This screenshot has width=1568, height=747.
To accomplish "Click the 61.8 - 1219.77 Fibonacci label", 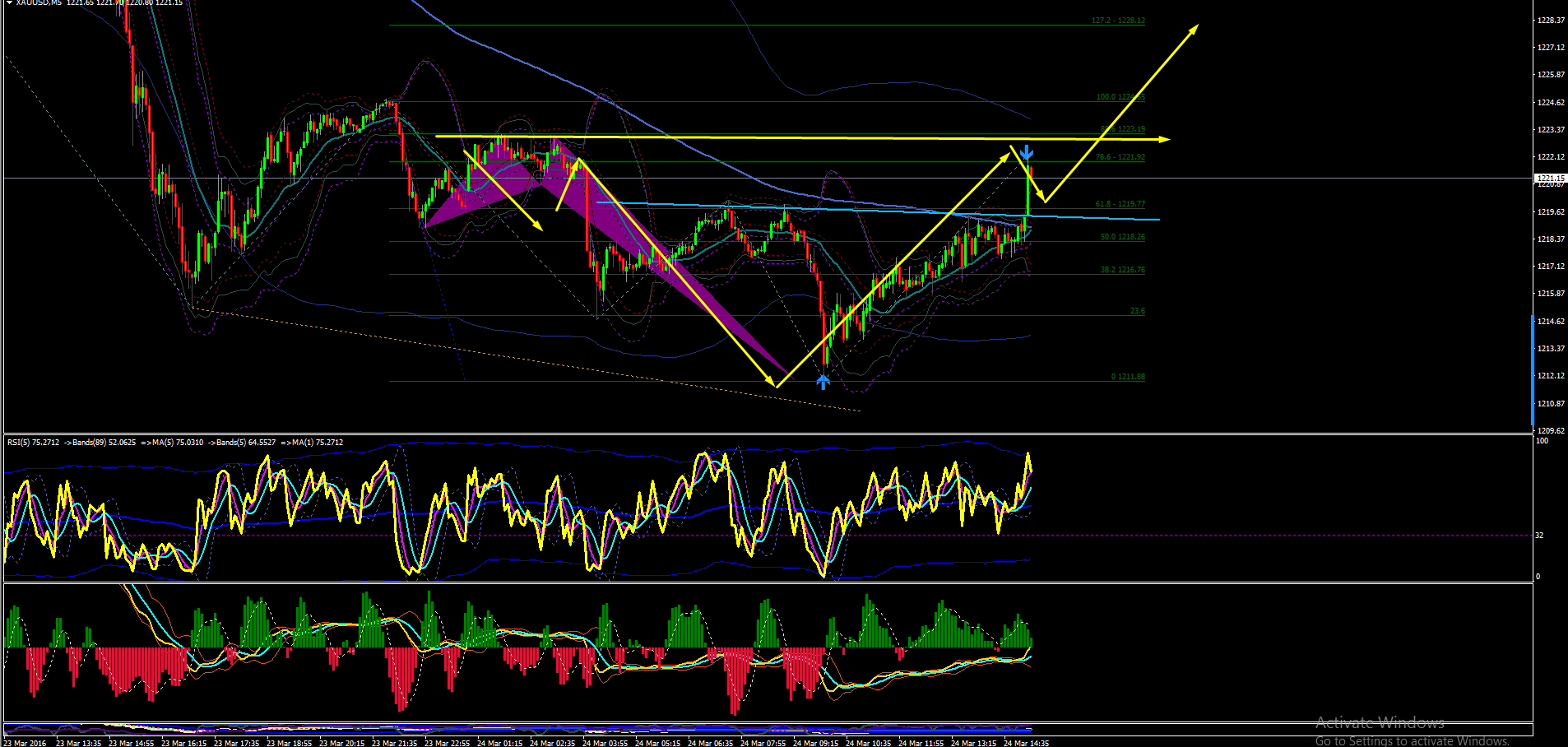I will click(x=1120, y=204).
